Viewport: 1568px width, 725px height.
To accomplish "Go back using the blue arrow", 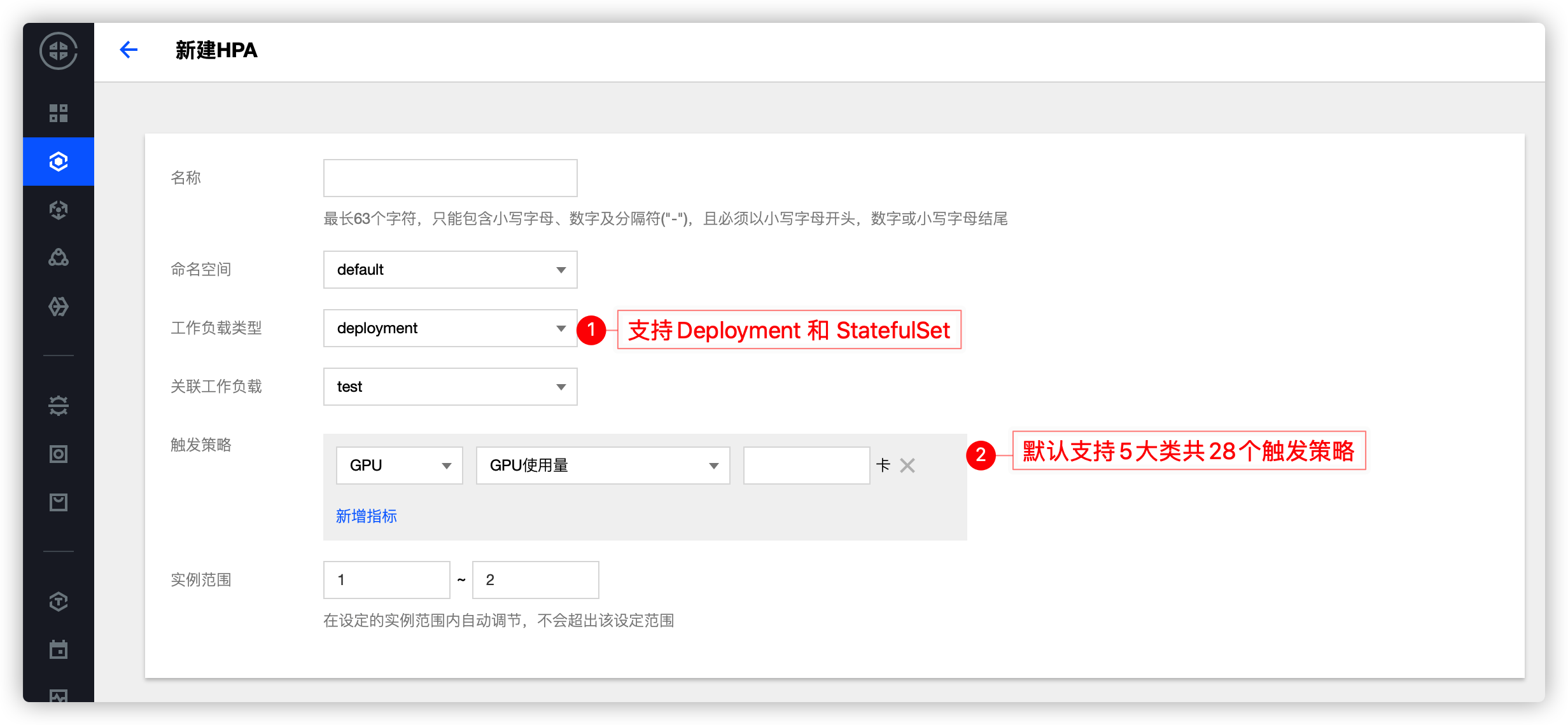I will point(129,50).
